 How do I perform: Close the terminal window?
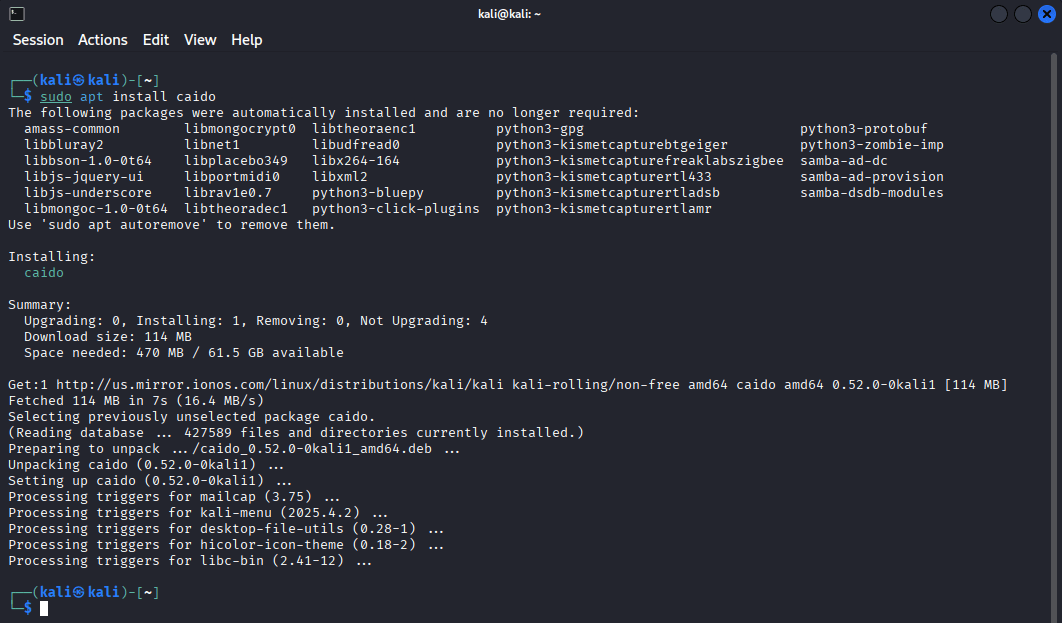tap(1049, 13)
